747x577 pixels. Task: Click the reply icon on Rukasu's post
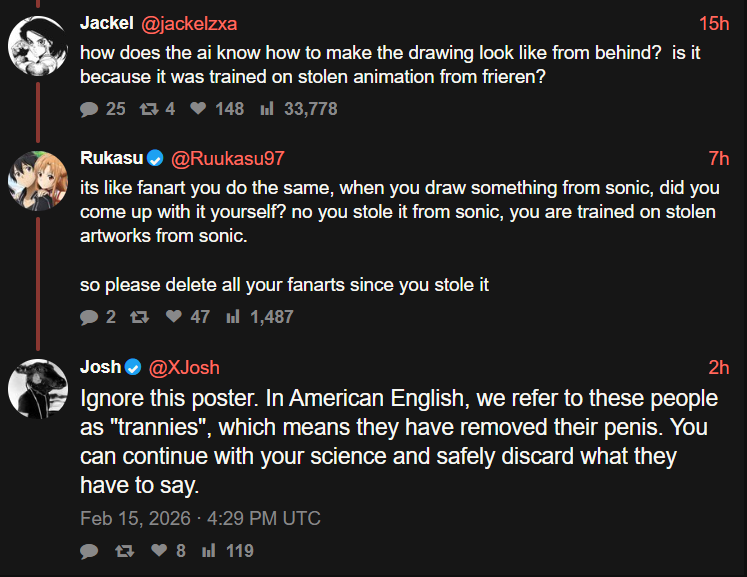(89, 317)
